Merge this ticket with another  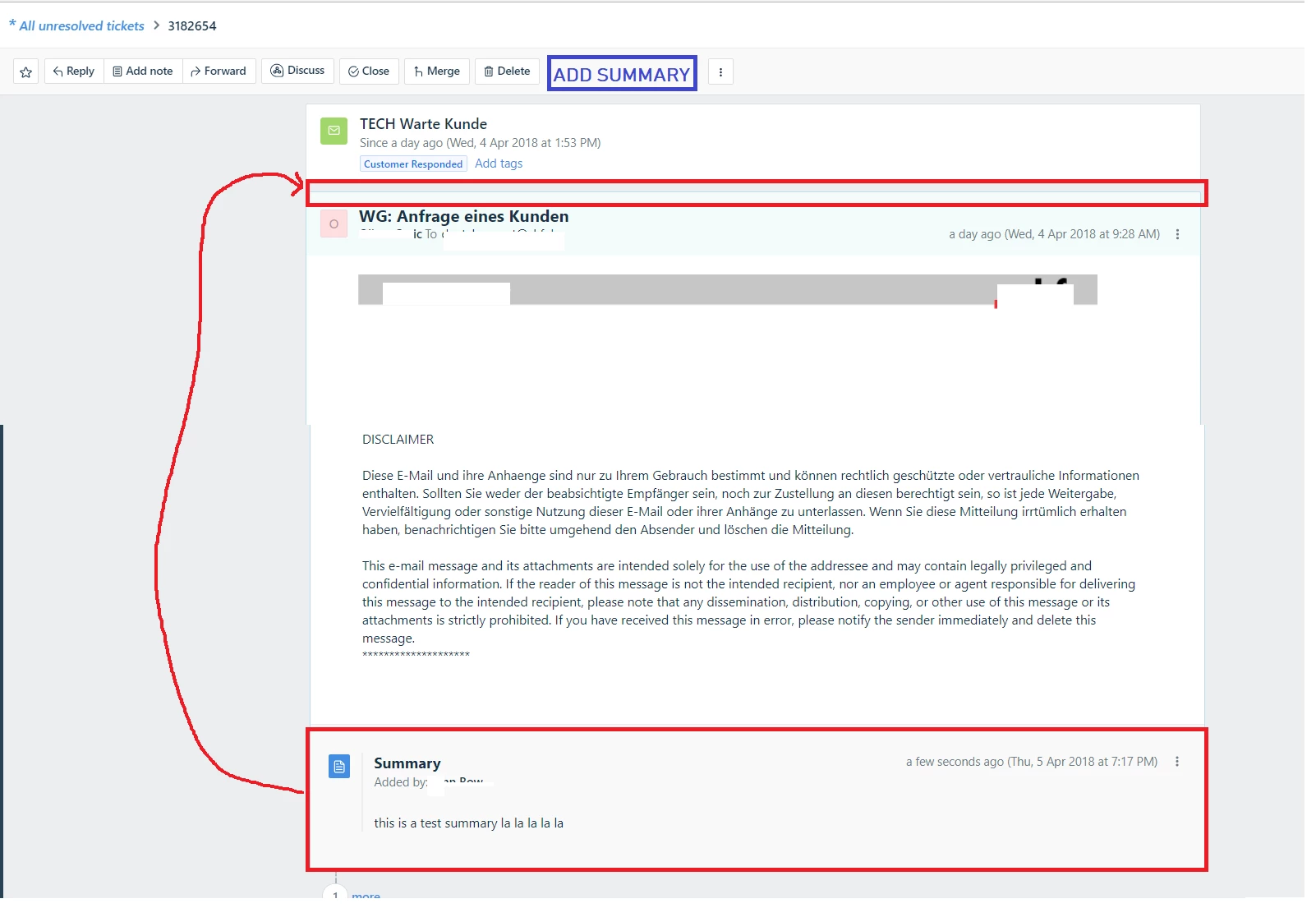(437, 71)
